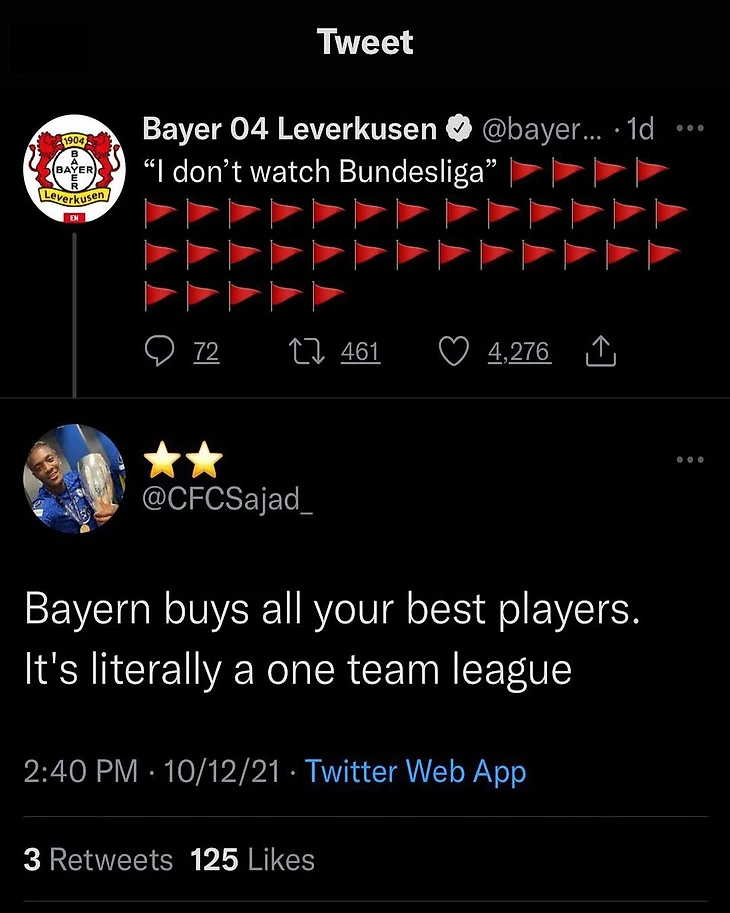Click the reply speech bubble icon
Screen dimensions: 730x913
click(x=160, y=351)
